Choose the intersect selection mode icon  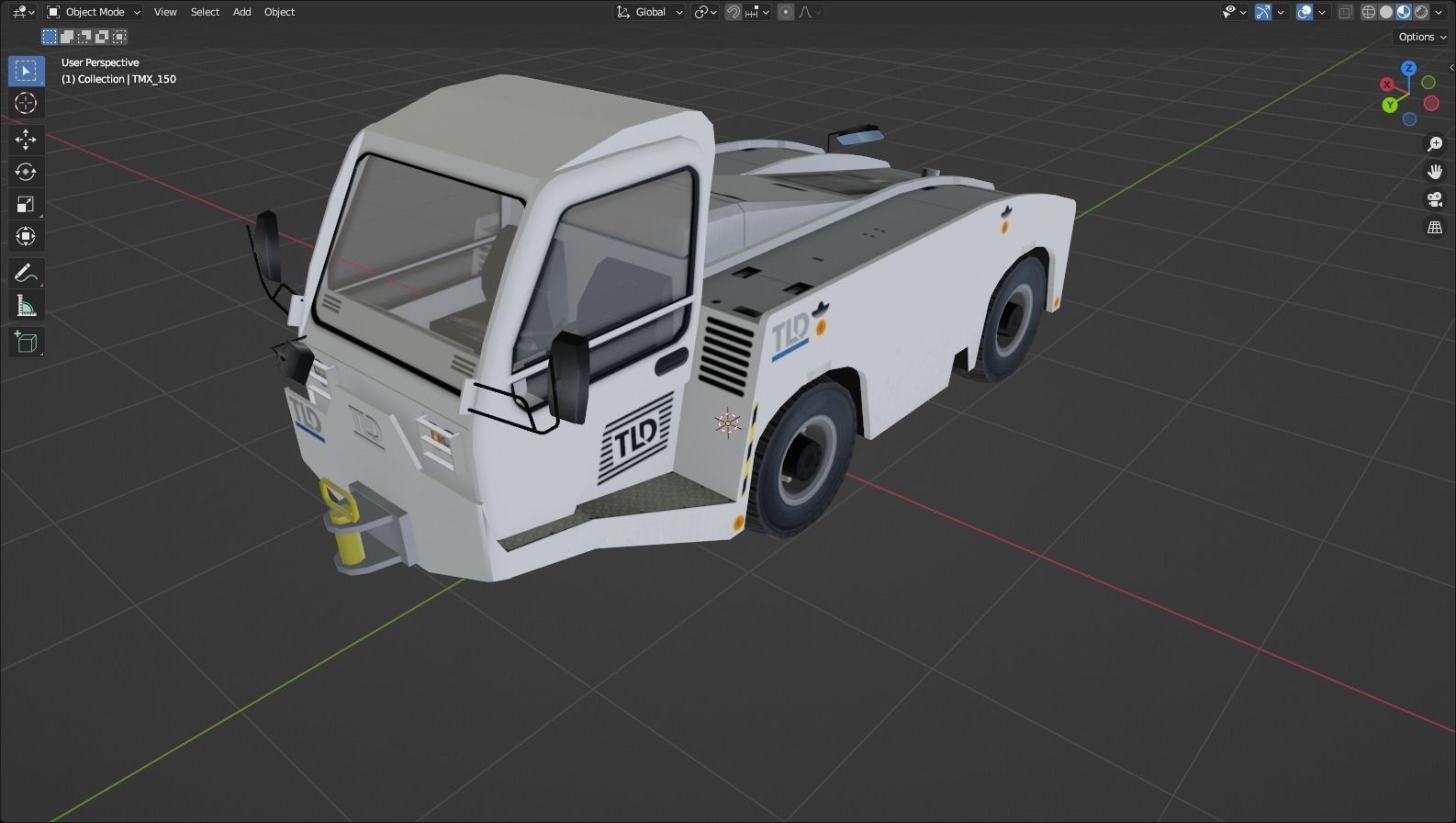coord(119,37)
